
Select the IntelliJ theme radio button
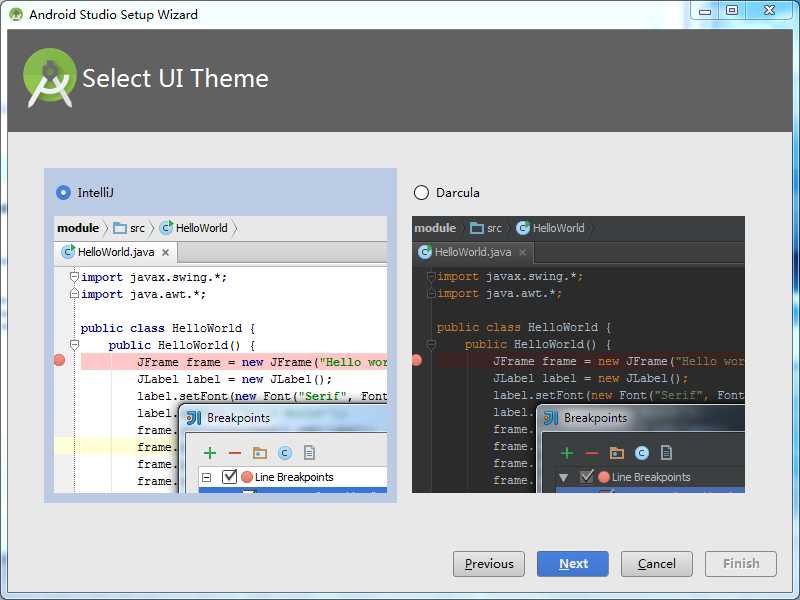[63, 193]
